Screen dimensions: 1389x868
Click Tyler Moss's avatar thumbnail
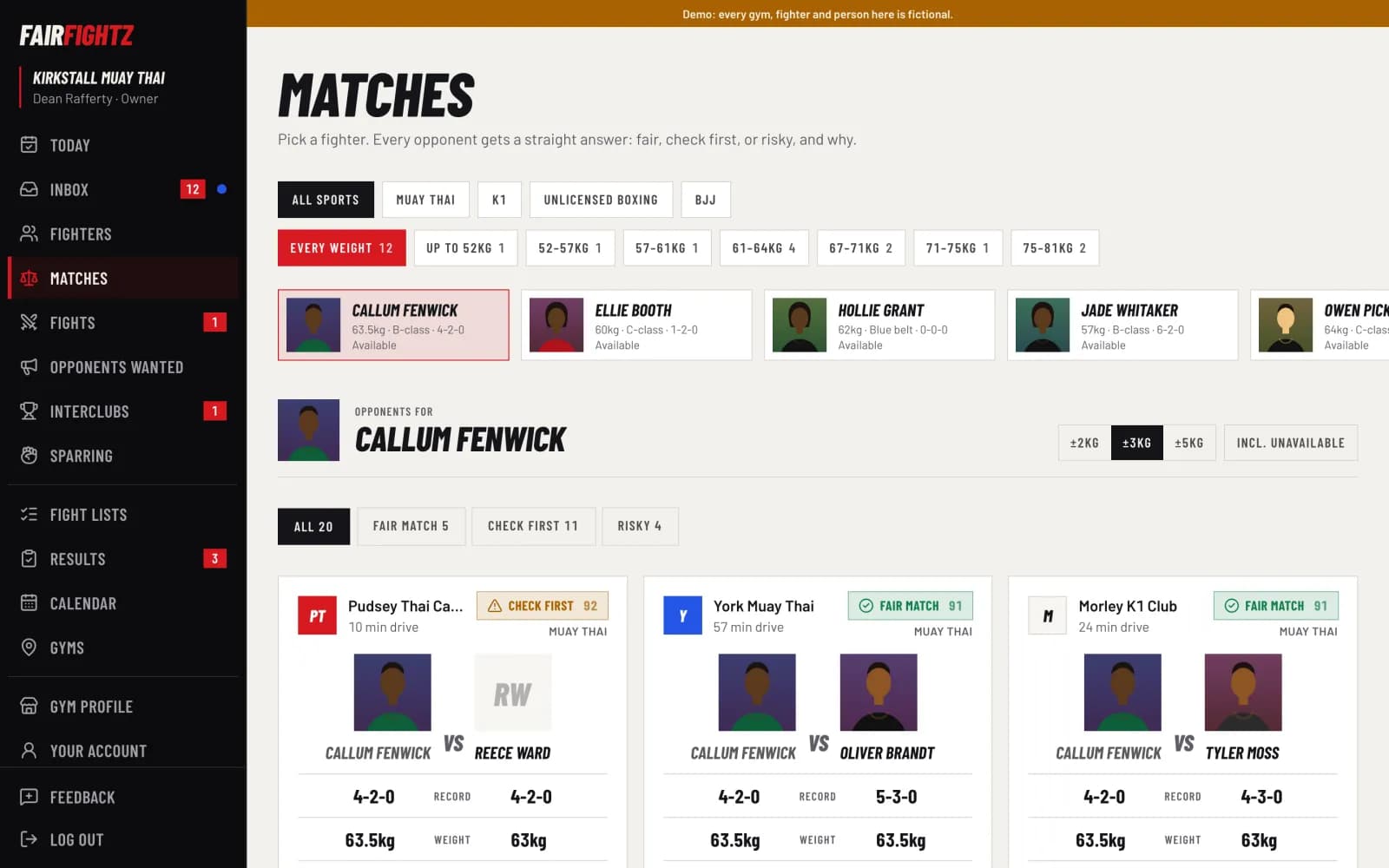(x=1243, y=693)
